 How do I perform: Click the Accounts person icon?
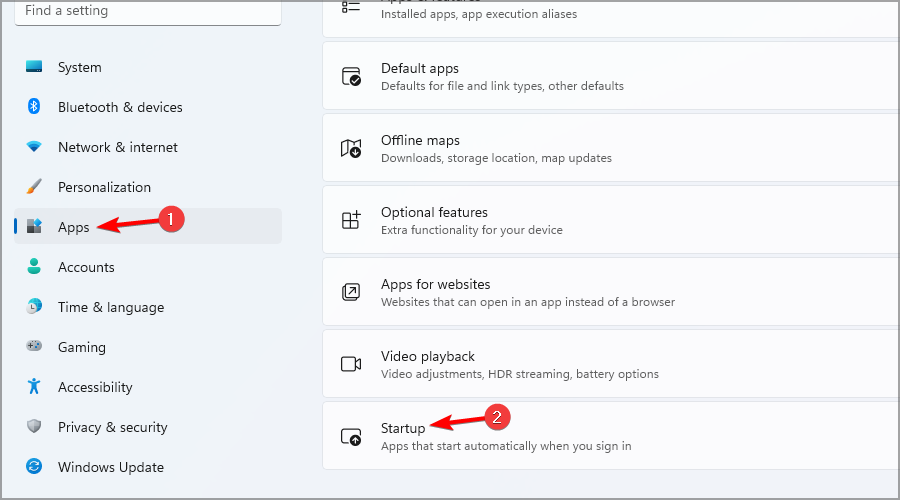coord(34,266)
